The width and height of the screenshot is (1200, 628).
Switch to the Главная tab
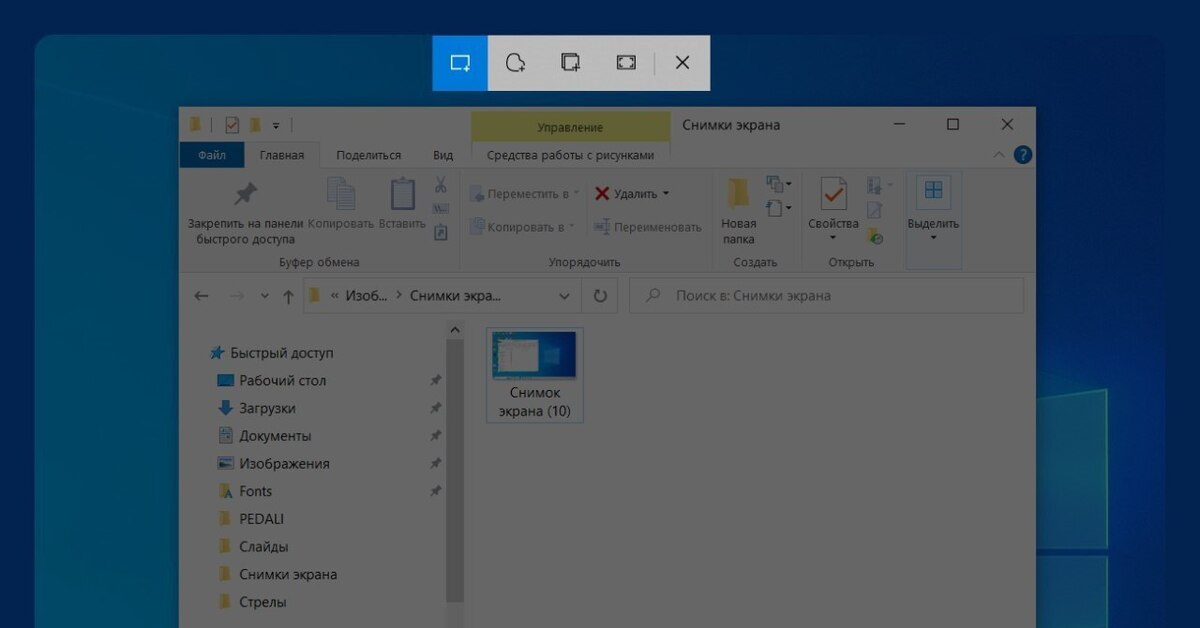pos(282,155)
